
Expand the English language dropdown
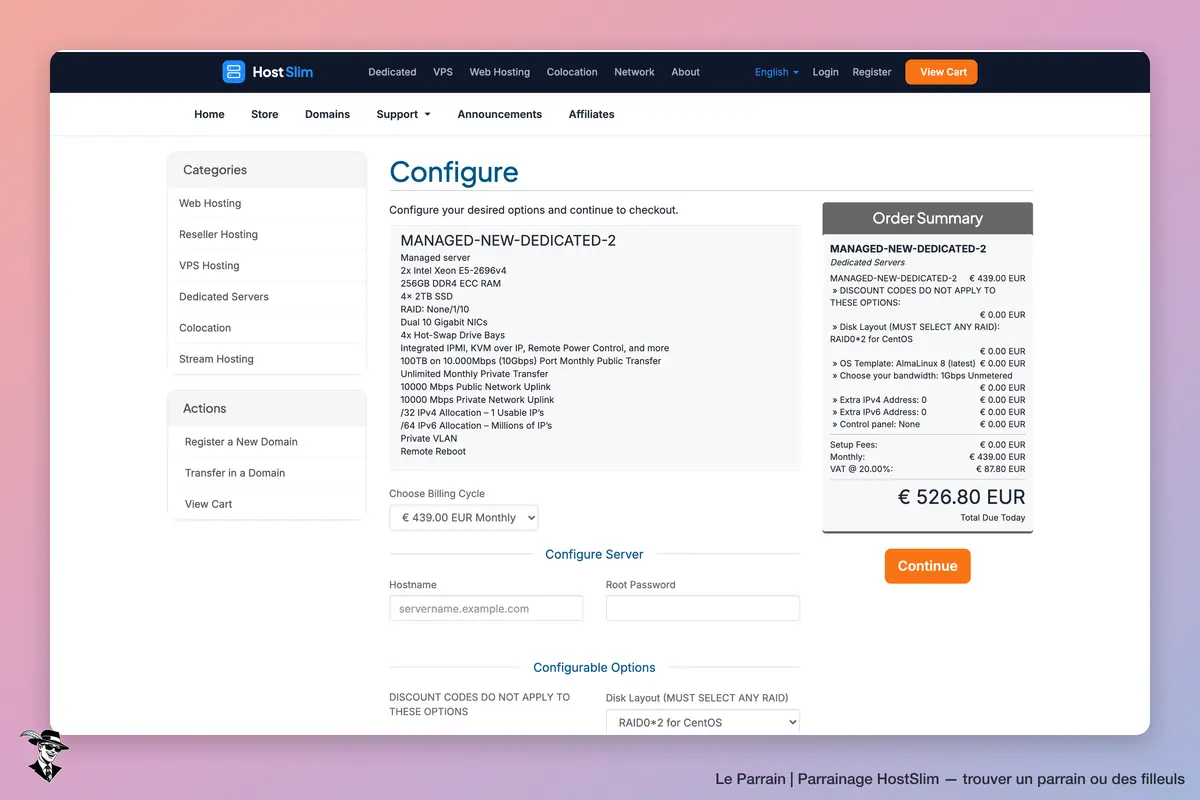tap(777, 72)
